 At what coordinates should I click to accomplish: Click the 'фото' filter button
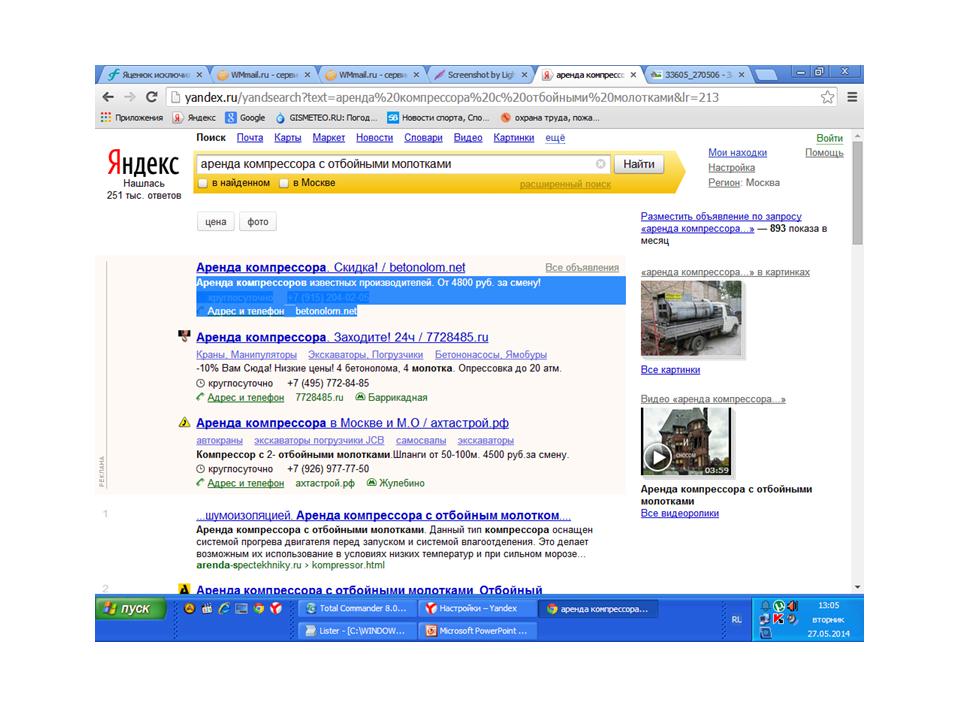(x=258, y=222)
